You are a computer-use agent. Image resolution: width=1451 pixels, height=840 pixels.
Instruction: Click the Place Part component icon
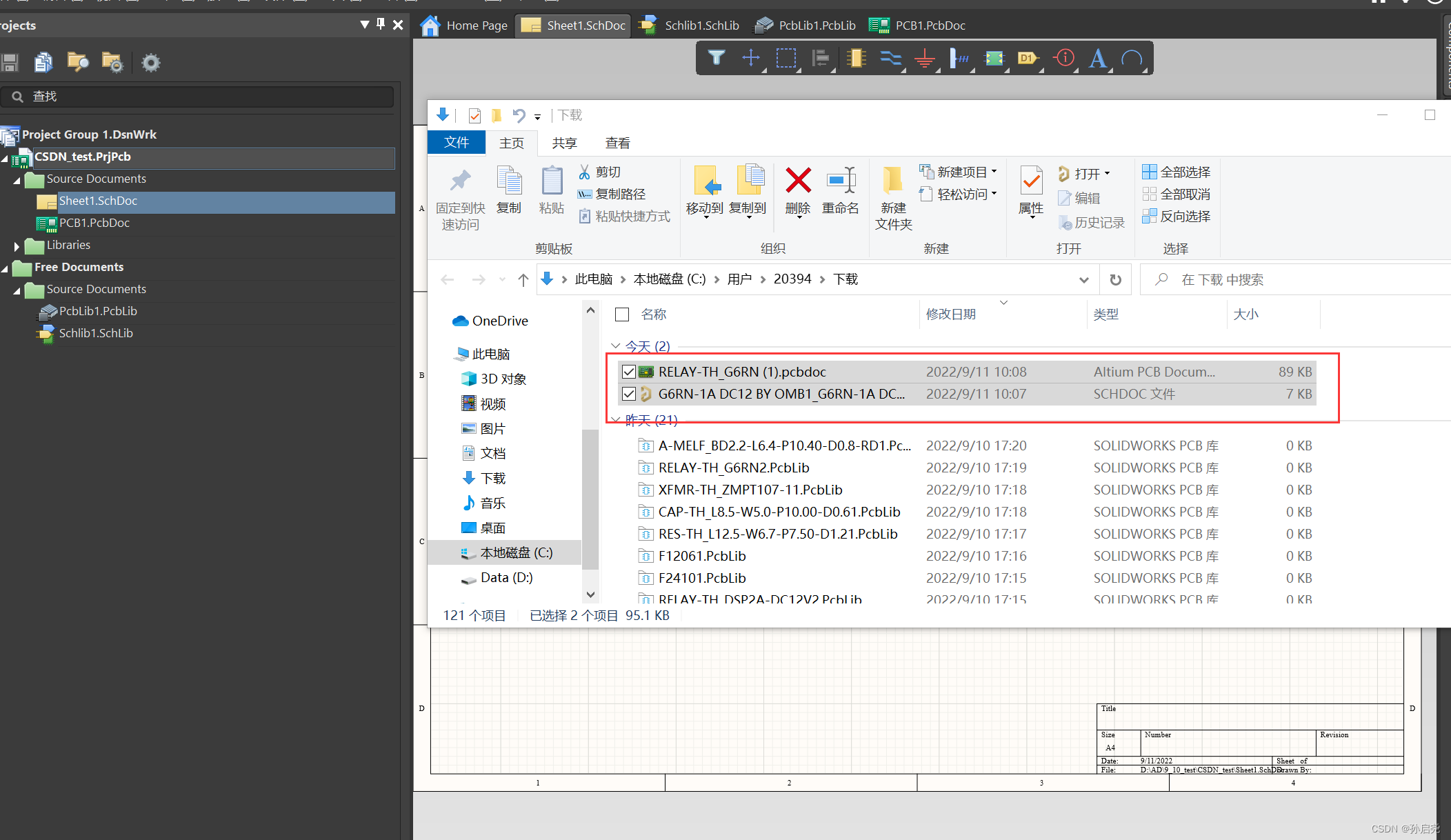pos(856,59)
